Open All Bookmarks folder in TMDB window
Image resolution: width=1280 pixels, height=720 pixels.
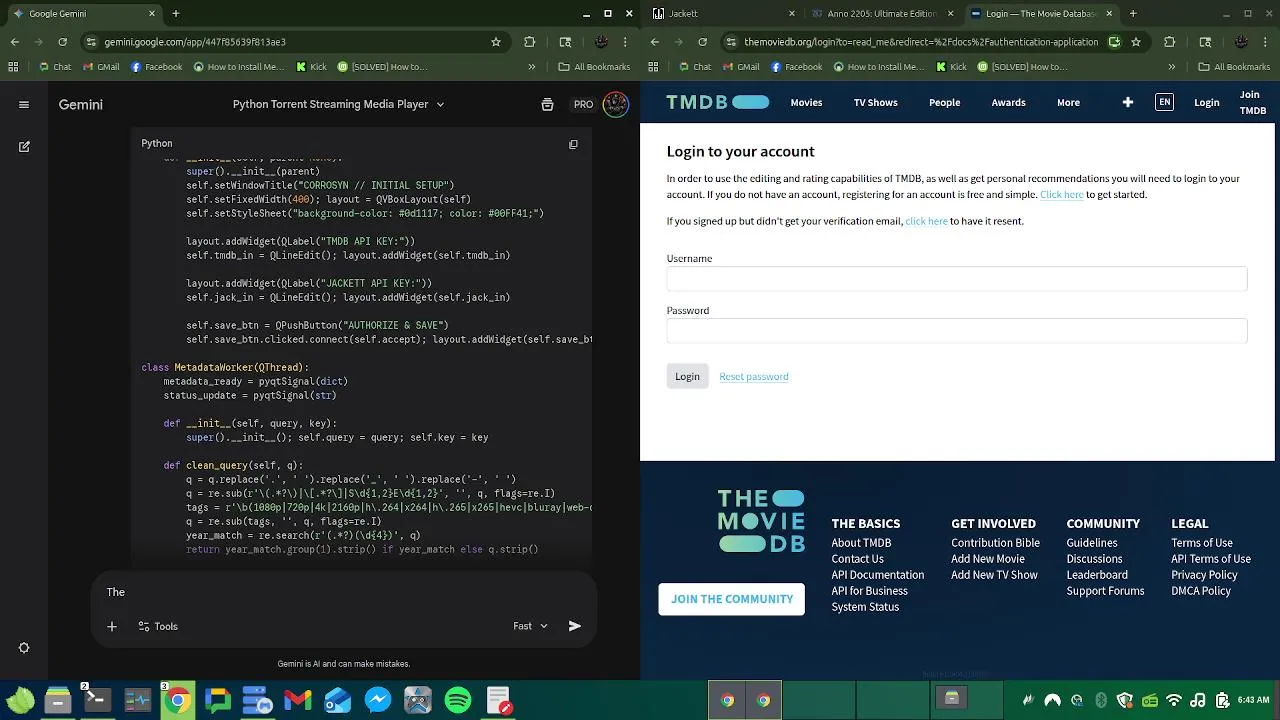[1233, 67]
